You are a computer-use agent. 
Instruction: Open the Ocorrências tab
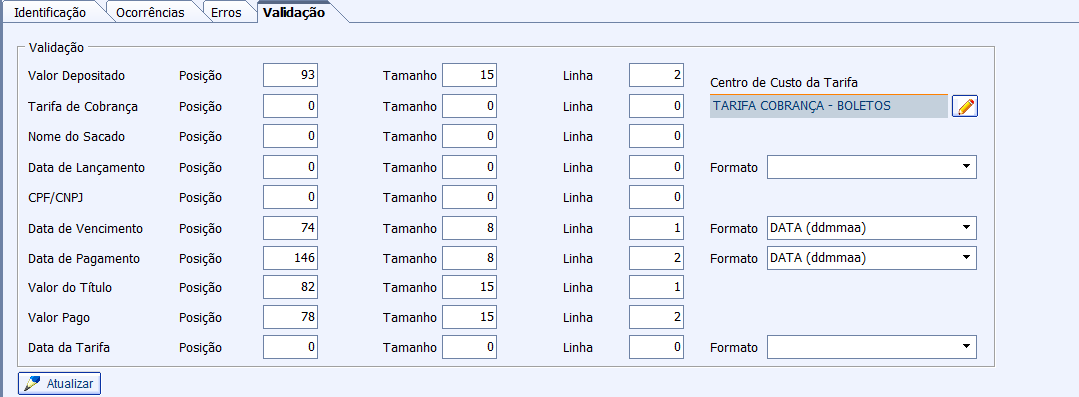150,12
